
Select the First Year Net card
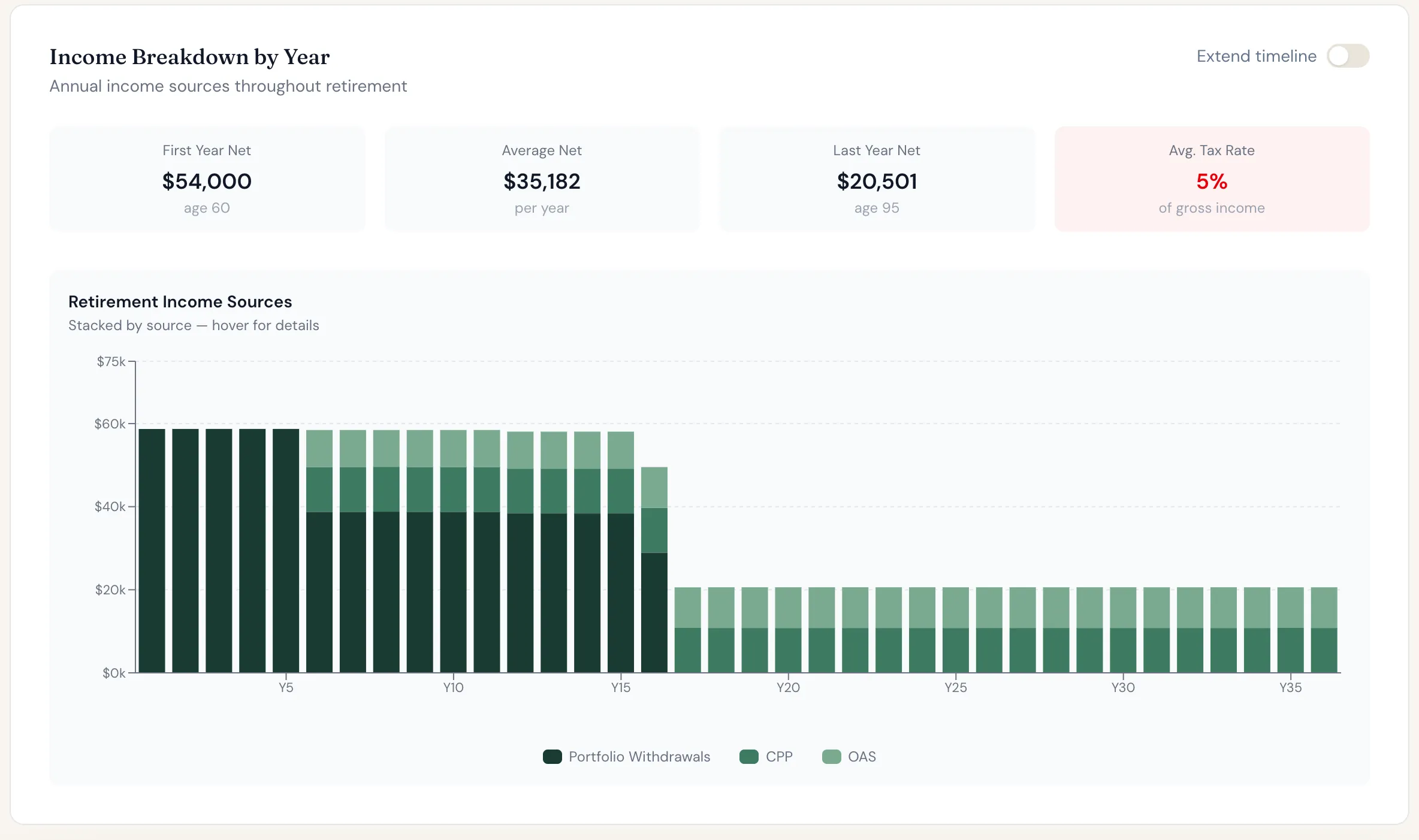[x=207, y=179]
